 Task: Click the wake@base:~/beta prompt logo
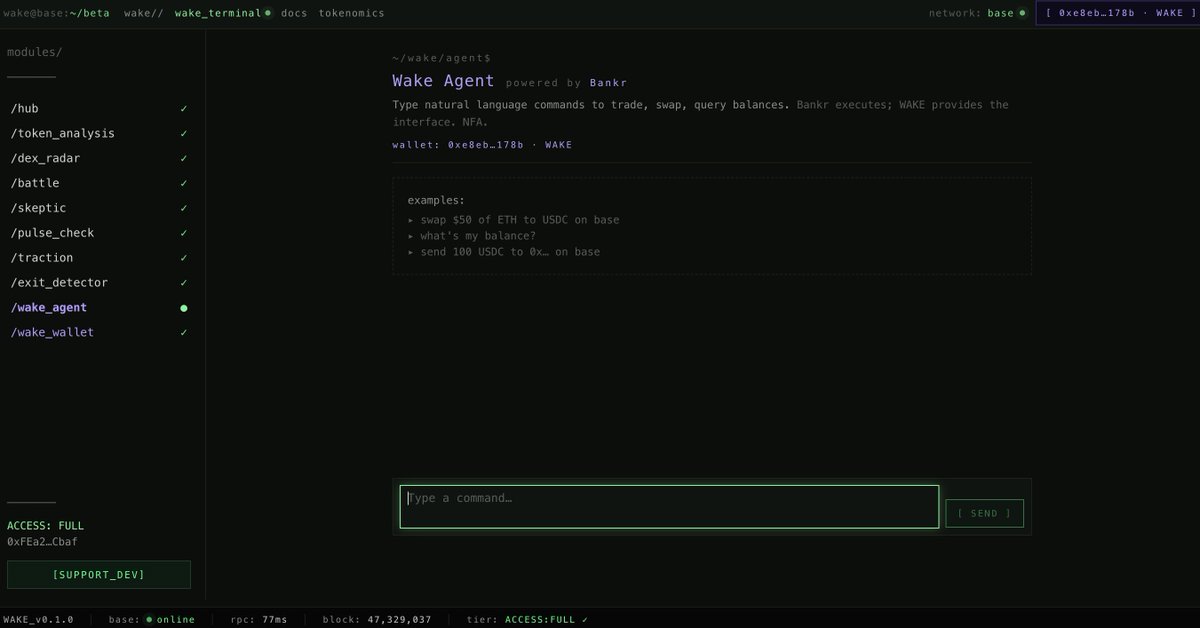point(56,13)
